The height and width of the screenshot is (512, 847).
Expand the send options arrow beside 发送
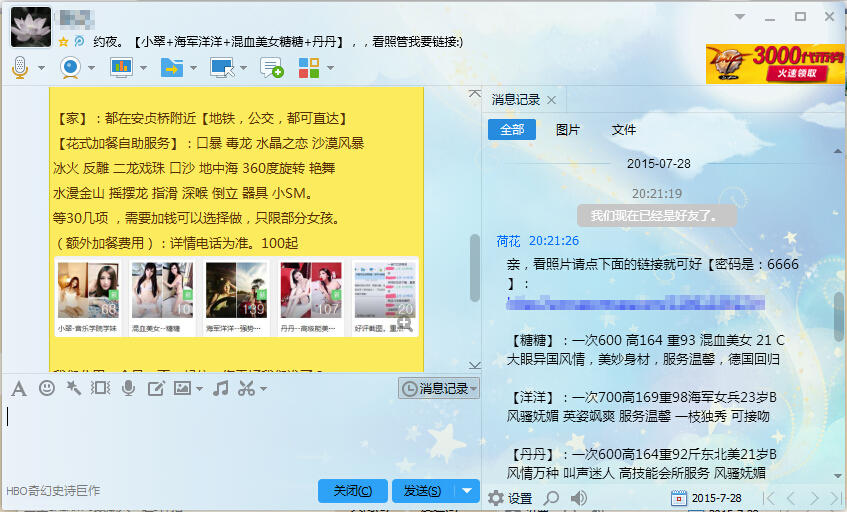click(467, 490)
